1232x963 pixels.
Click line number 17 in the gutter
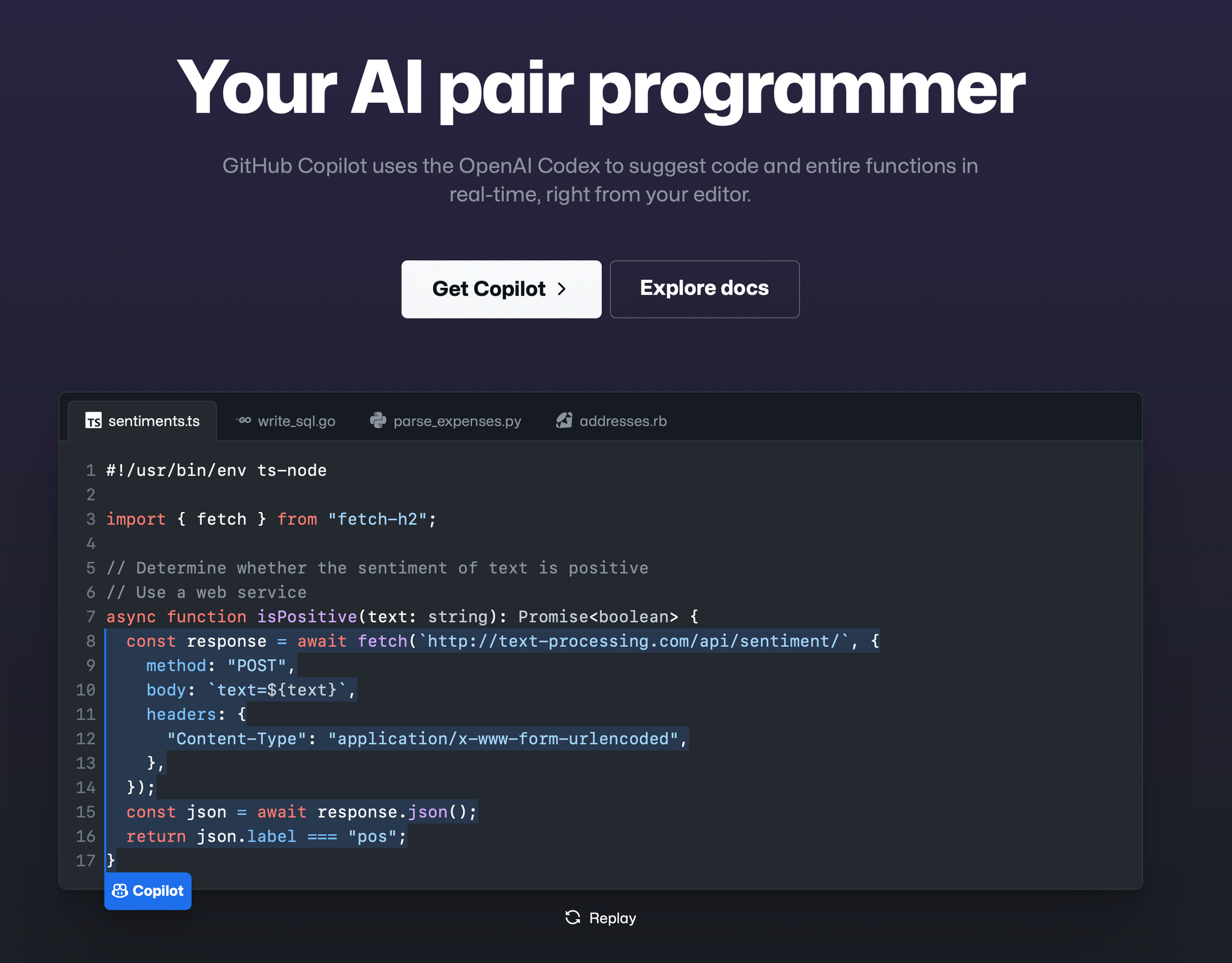[x=86, y=861]
